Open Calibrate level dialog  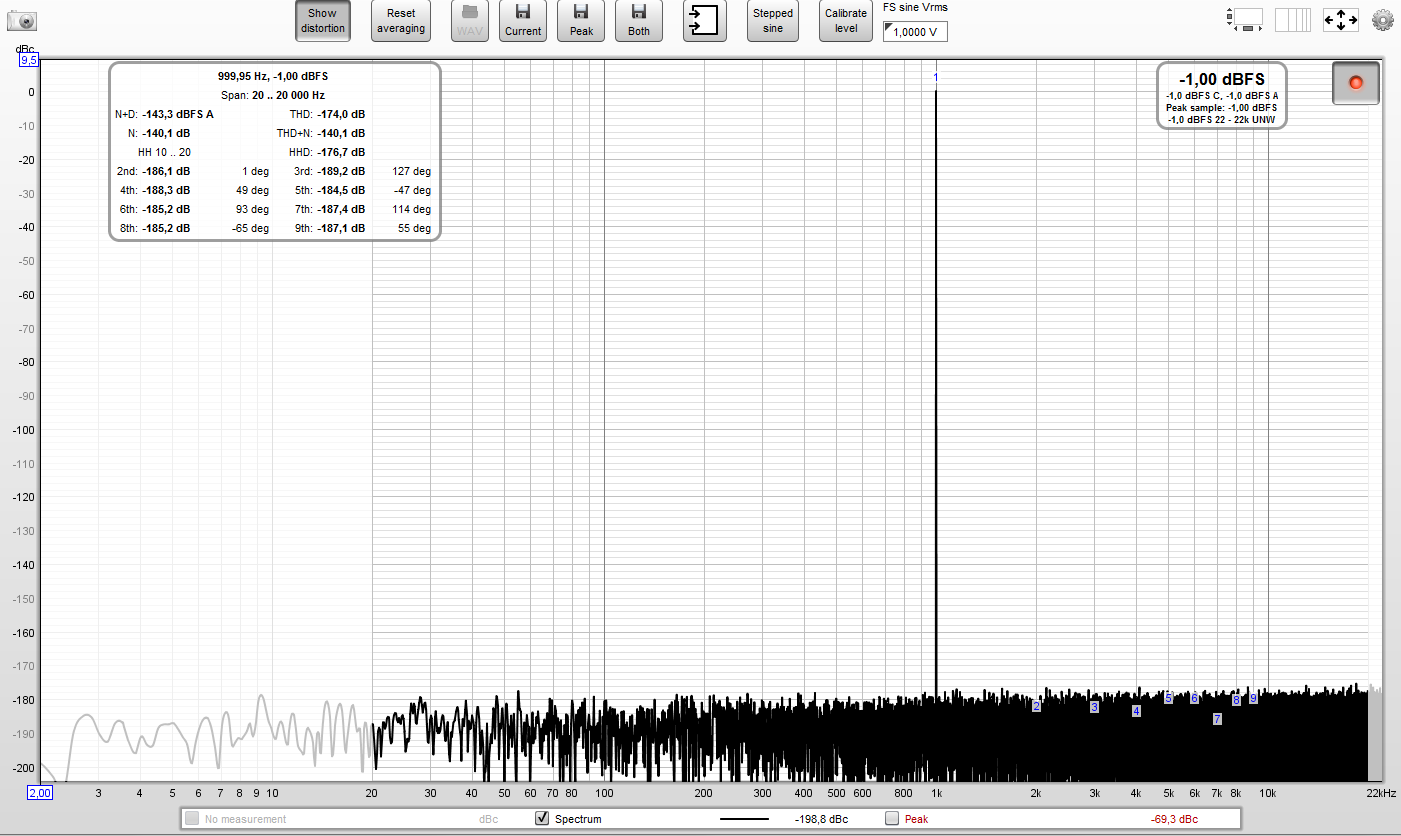point(846,21)
